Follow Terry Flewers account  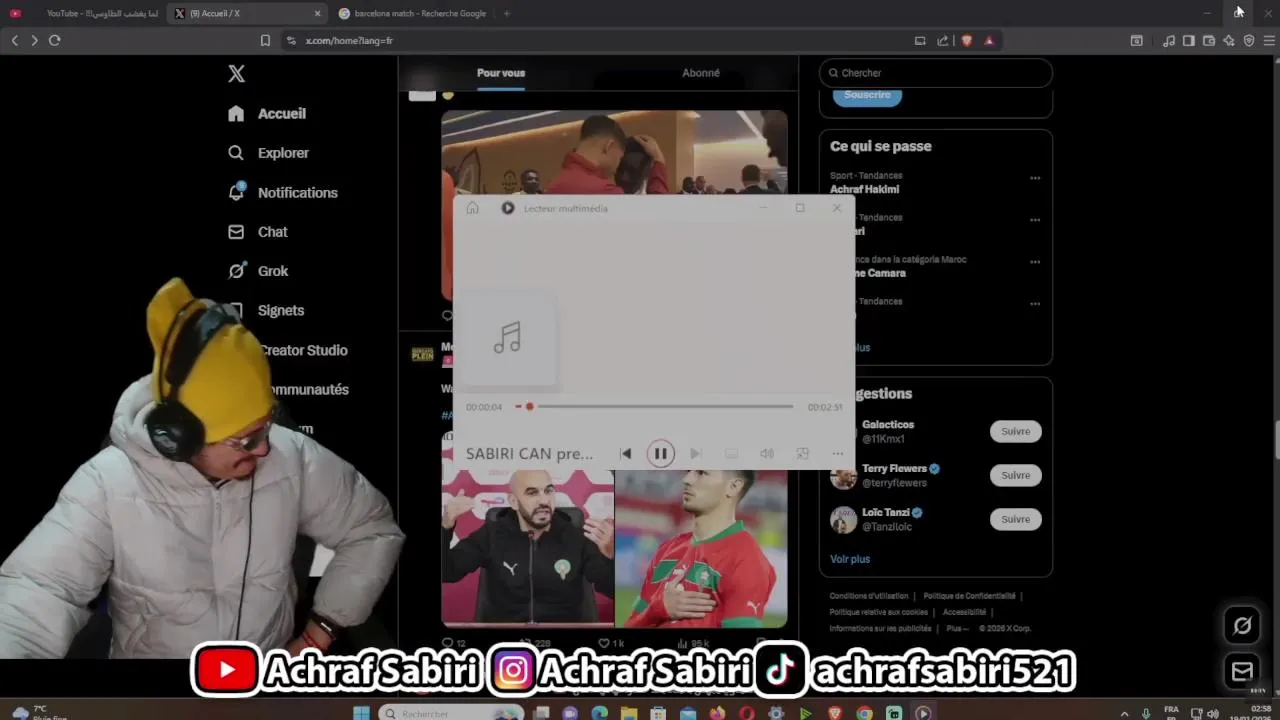tap(1015, 475)
